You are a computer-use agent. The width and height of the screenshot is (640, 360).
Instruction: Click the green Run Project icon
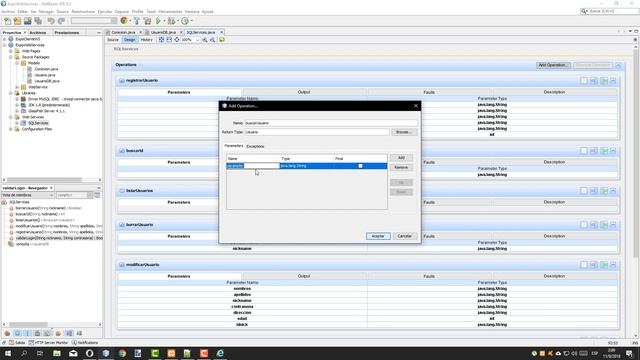pyautogui.click(x=158, y=21)
